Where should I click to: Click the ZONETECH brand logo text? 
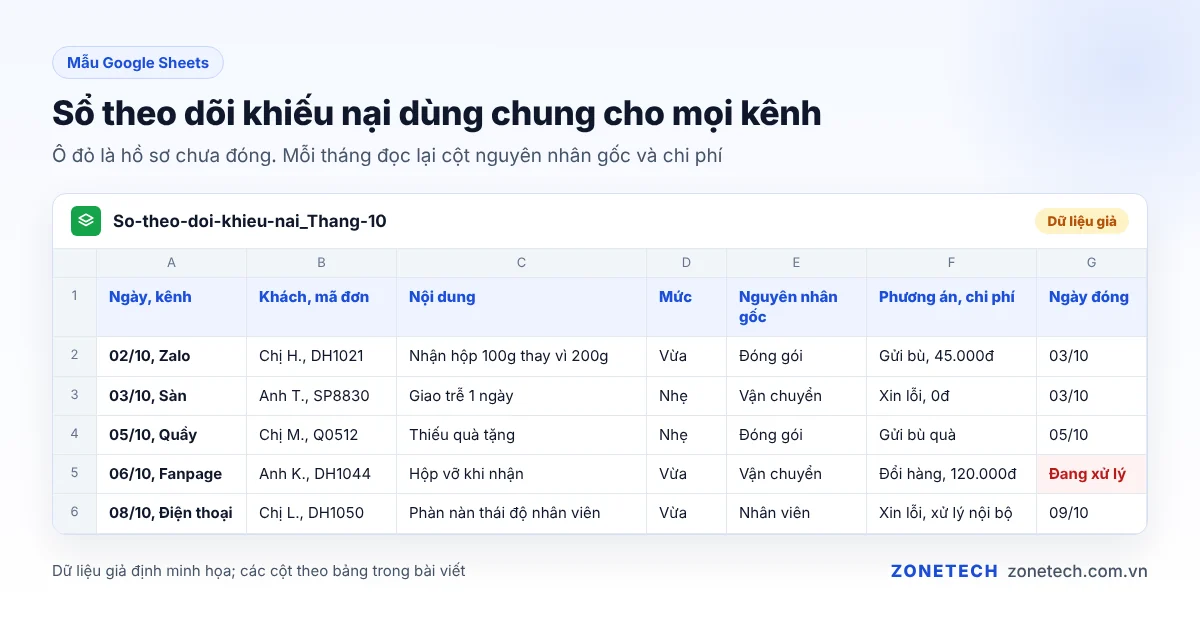pyautogui.click(x=944, y=571)
